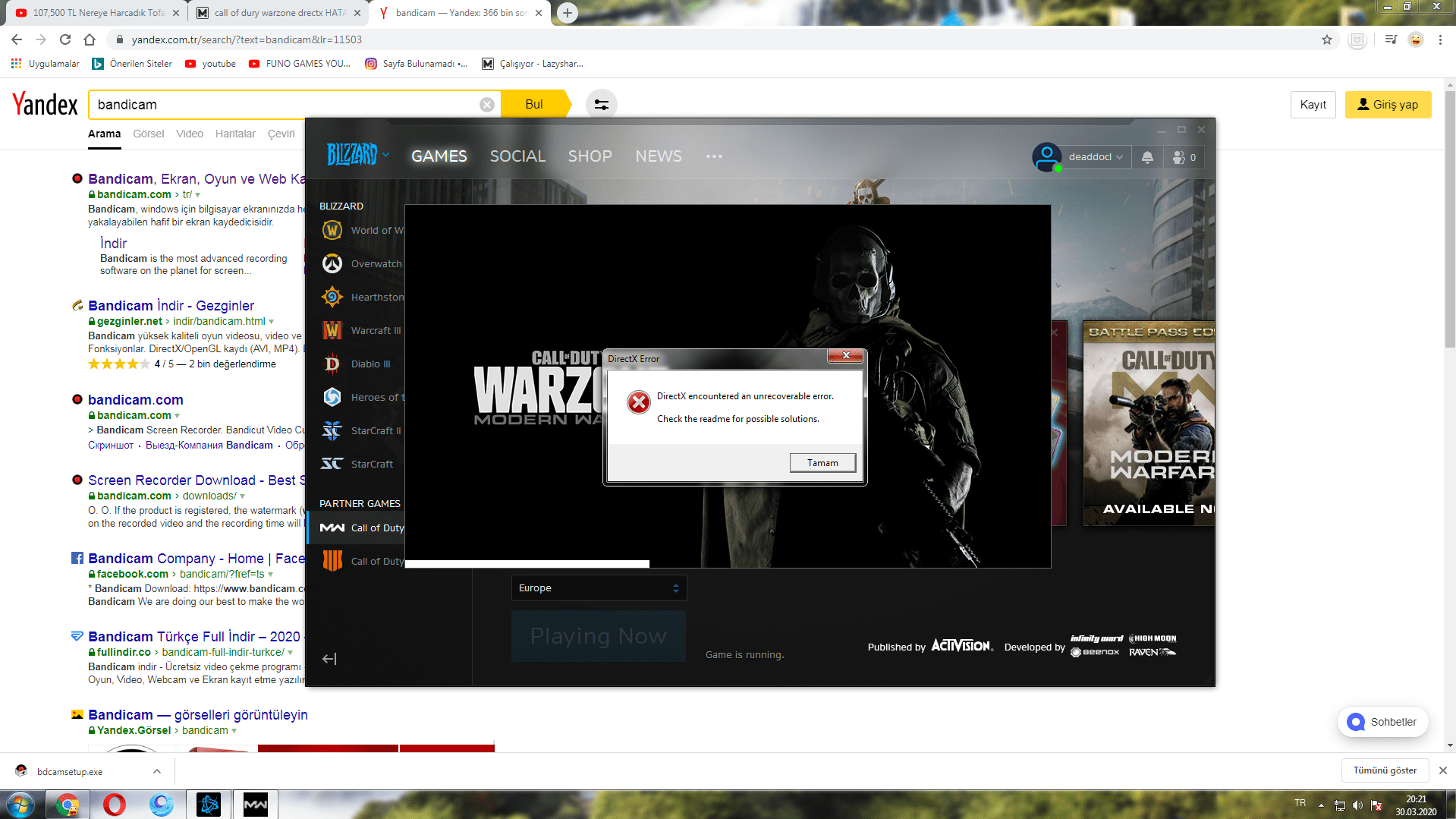Expand fullindir.co result options arrow

pyautogui.click(x=290, y=653)
